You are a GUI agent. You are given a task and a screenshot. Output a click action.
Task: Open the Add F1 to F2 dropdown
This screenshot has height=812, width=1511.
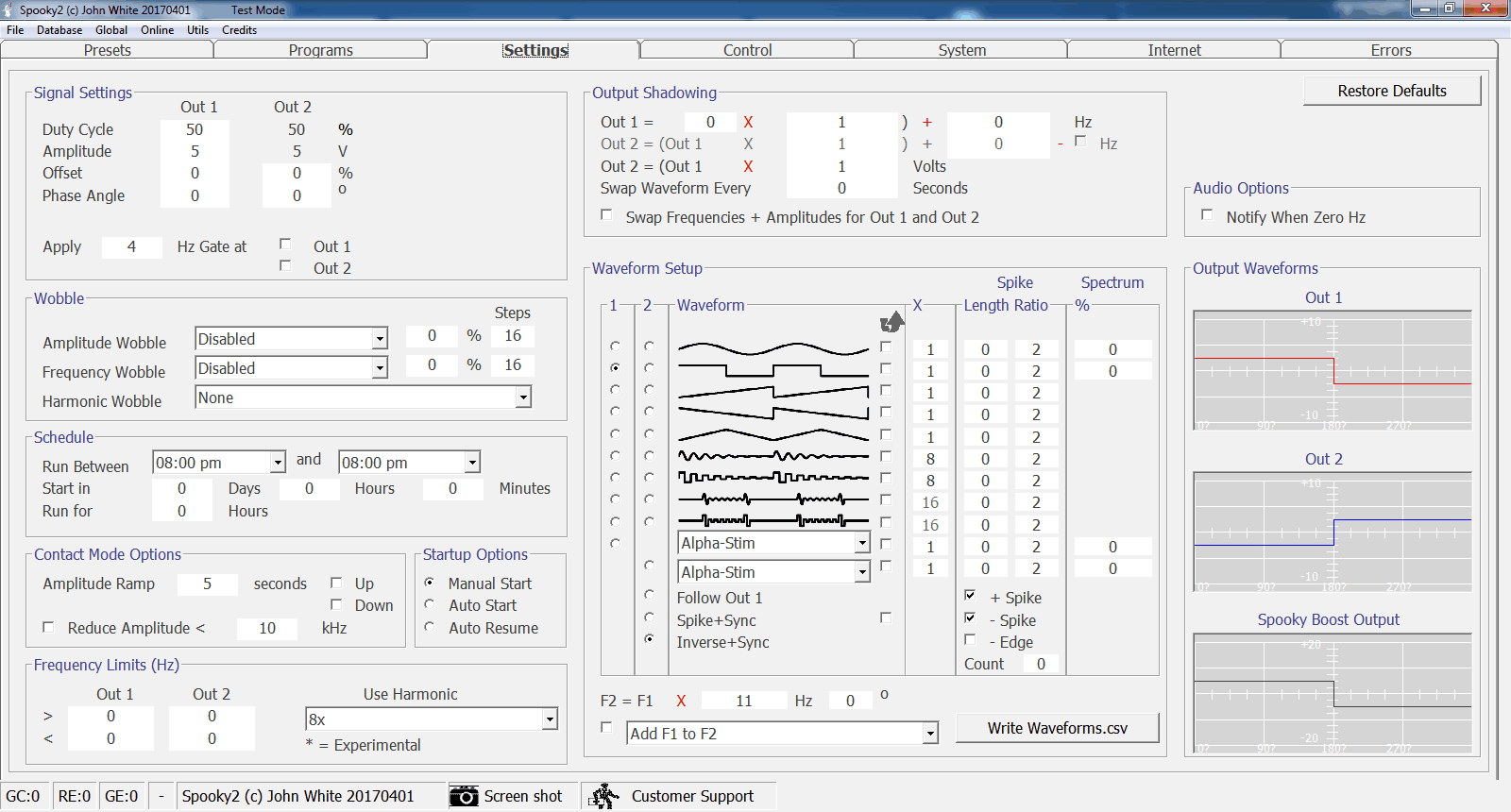click(x=929, y=734)
